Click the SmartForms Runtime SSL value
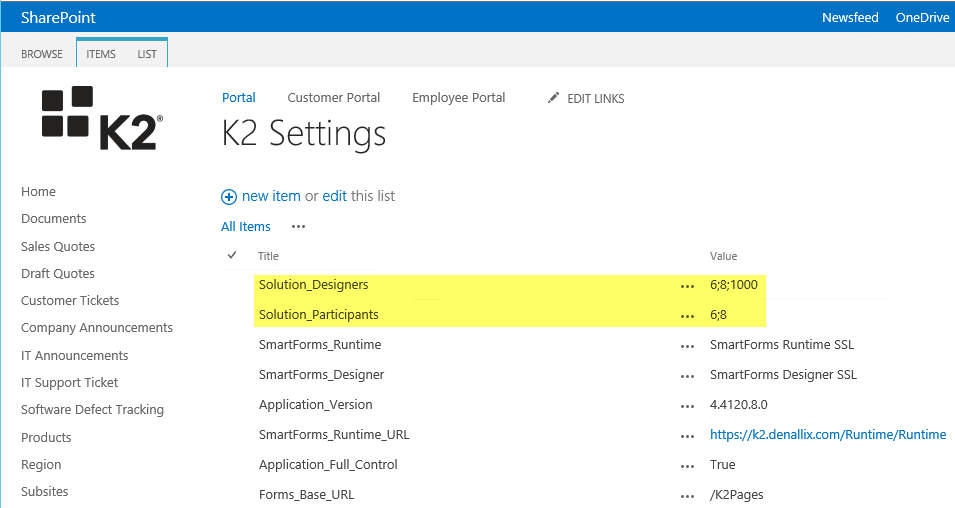Viewport: 955px width, 508px height. (x=782, y=344)
